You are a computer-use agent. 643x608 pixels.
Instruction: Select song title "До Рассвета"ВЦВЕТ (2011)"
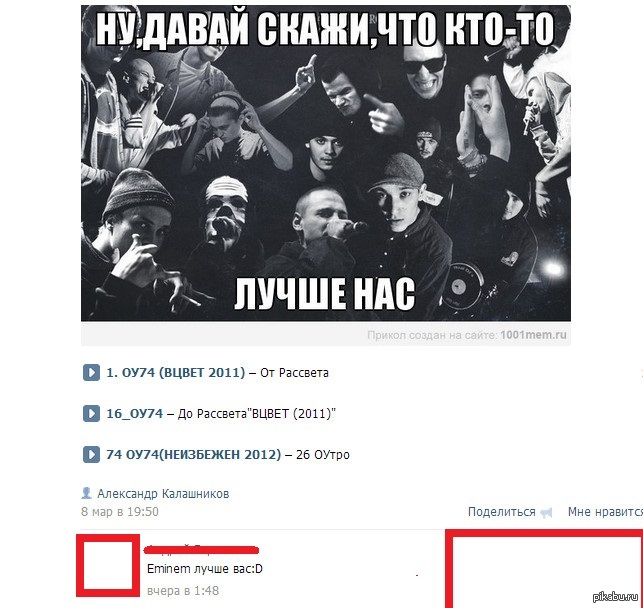257,414
